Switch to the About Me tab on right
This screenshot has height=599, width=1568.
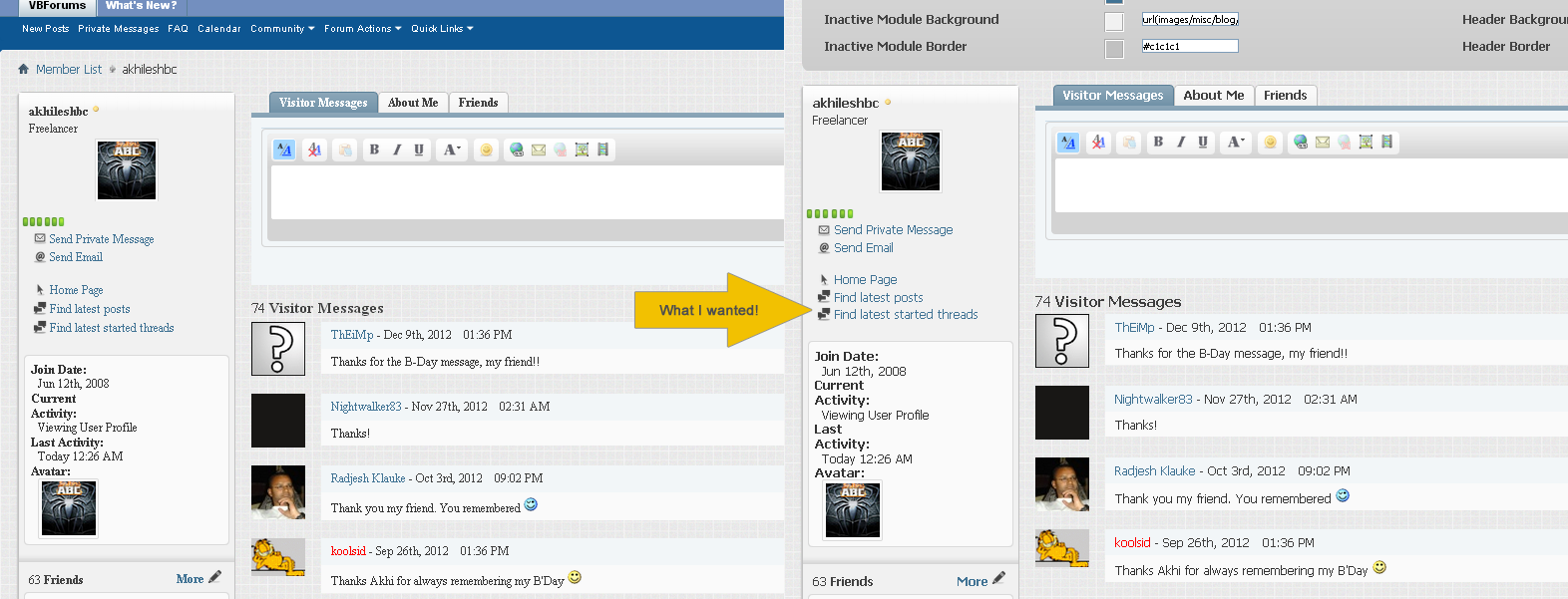pos(1214,96)
